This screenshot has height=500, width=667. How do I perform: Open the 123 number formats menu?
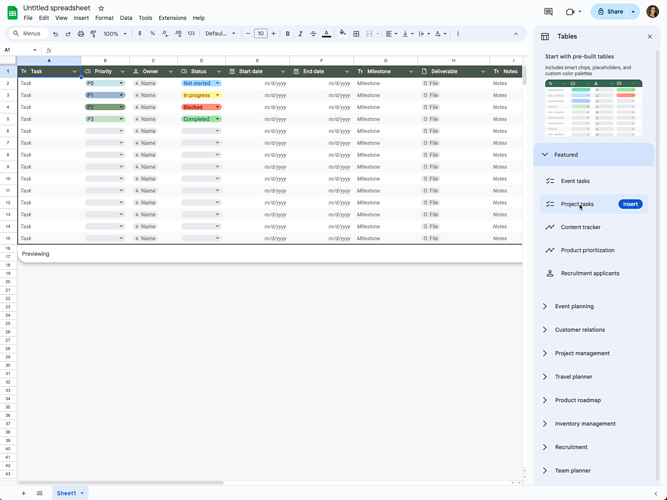point(191,34)
